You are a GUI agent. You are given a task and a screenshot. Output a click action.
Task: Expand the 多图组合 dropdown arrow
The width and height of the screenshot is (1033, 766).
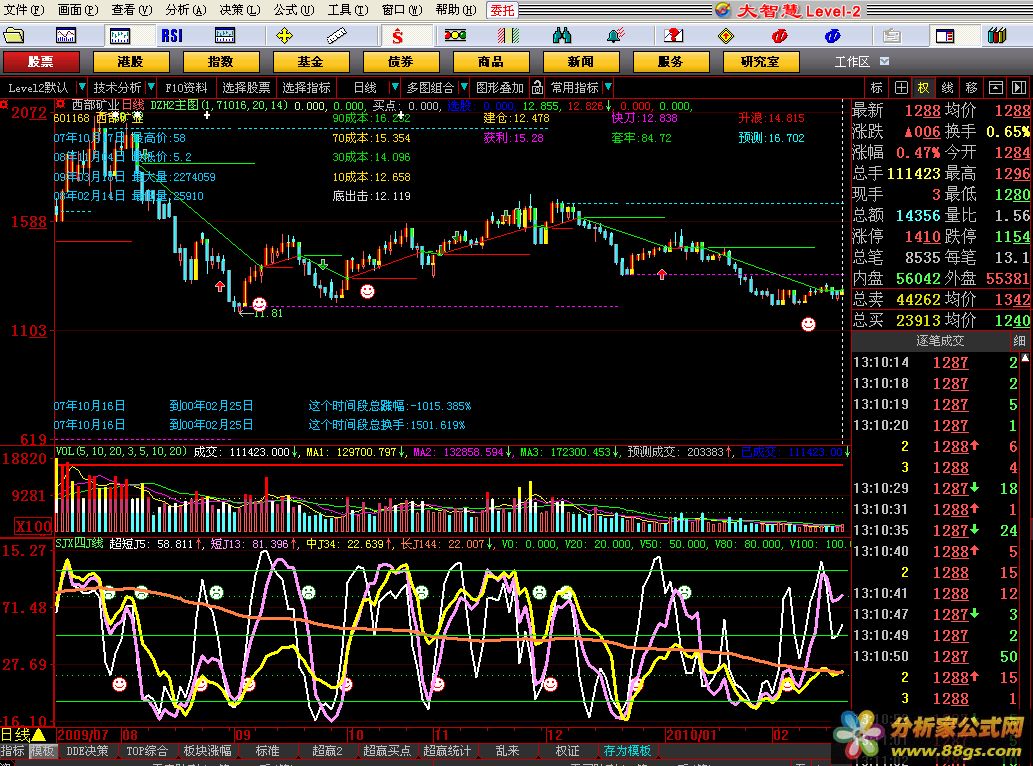(464, 87)
